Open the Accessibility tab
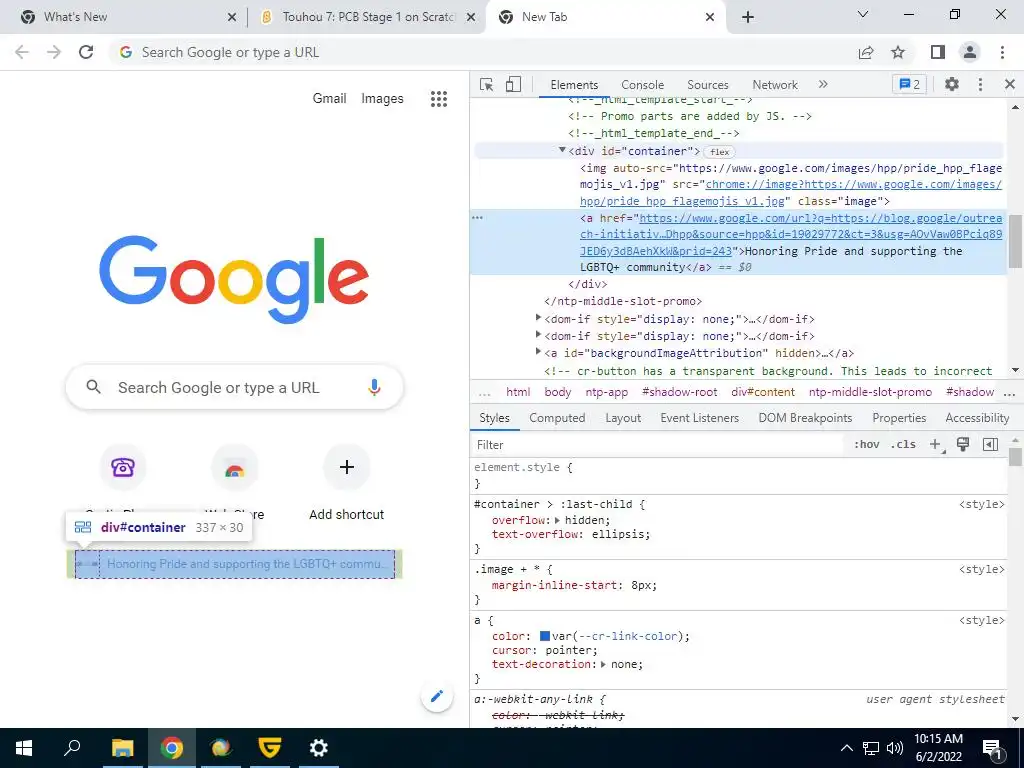This screenshot has width=1024, height=768. [976, 418]
